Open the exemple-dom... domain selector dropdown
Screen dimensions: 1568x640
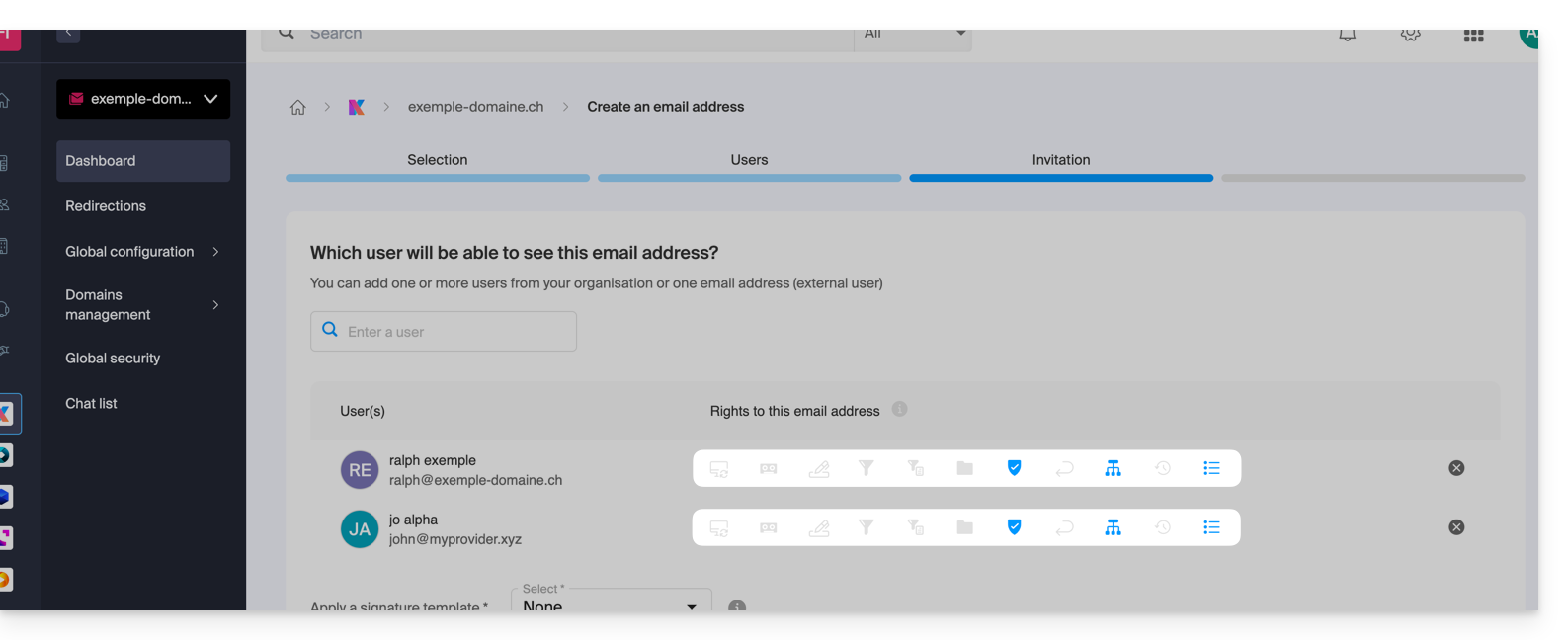143,99
